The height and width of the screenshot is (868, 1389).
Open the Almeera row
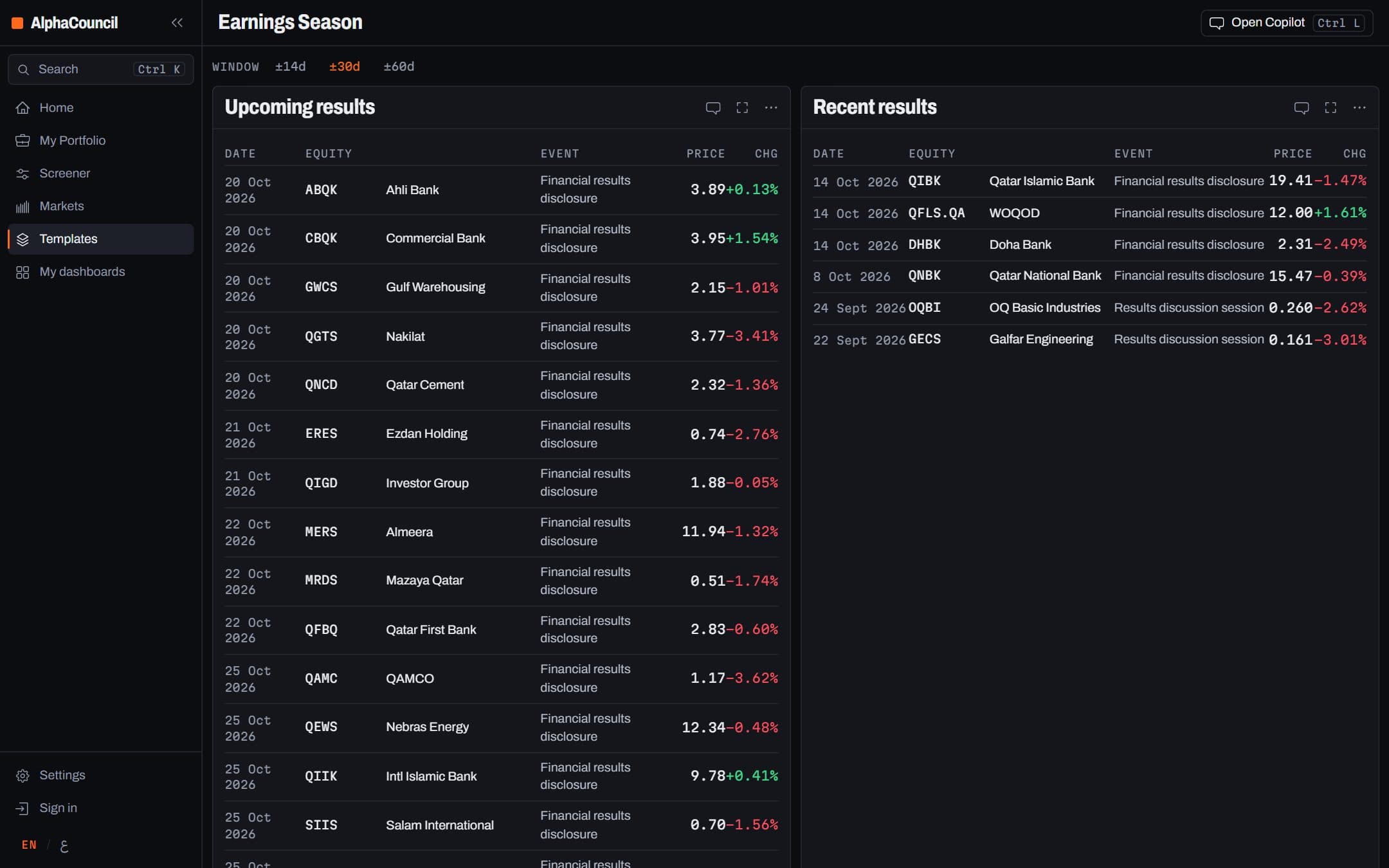[501, 532]
